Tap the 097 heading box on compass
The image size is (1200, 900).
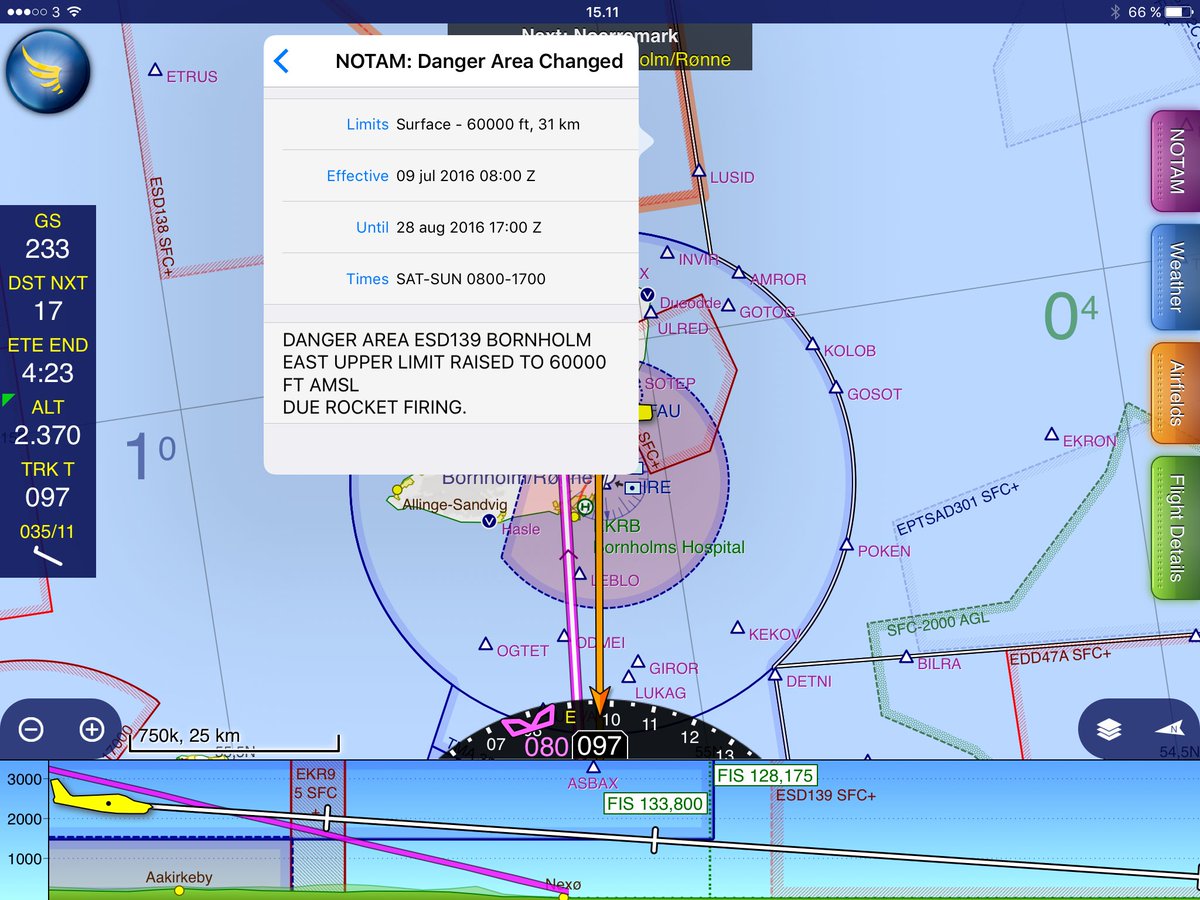[600, 746]
